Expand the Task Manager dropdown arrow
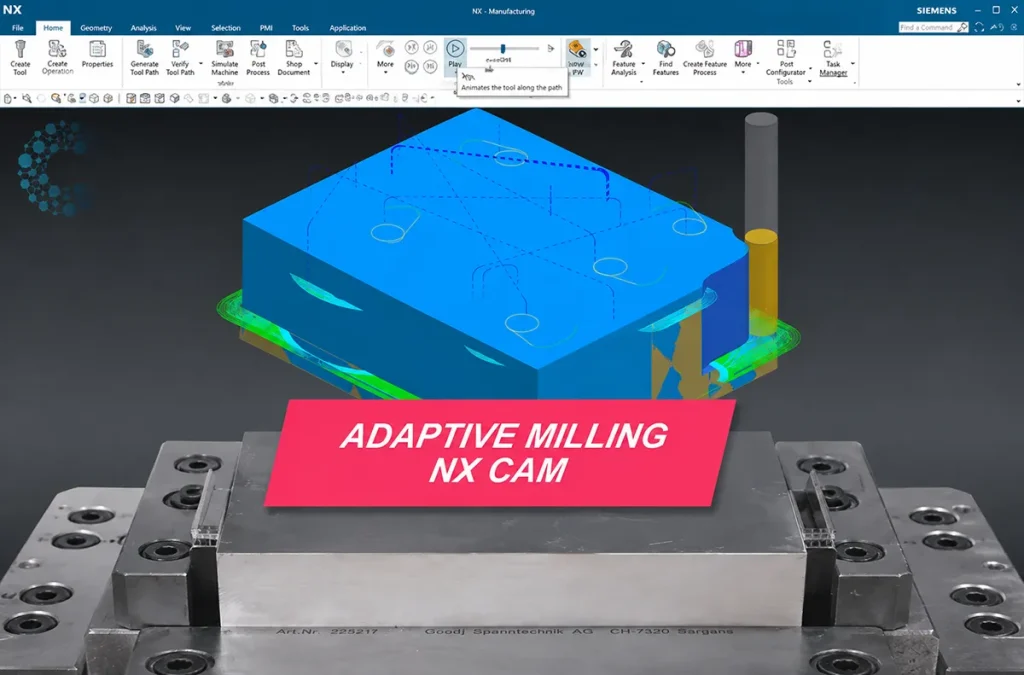The width and height of the screenshot is (1024, 675). click(853, 64)
